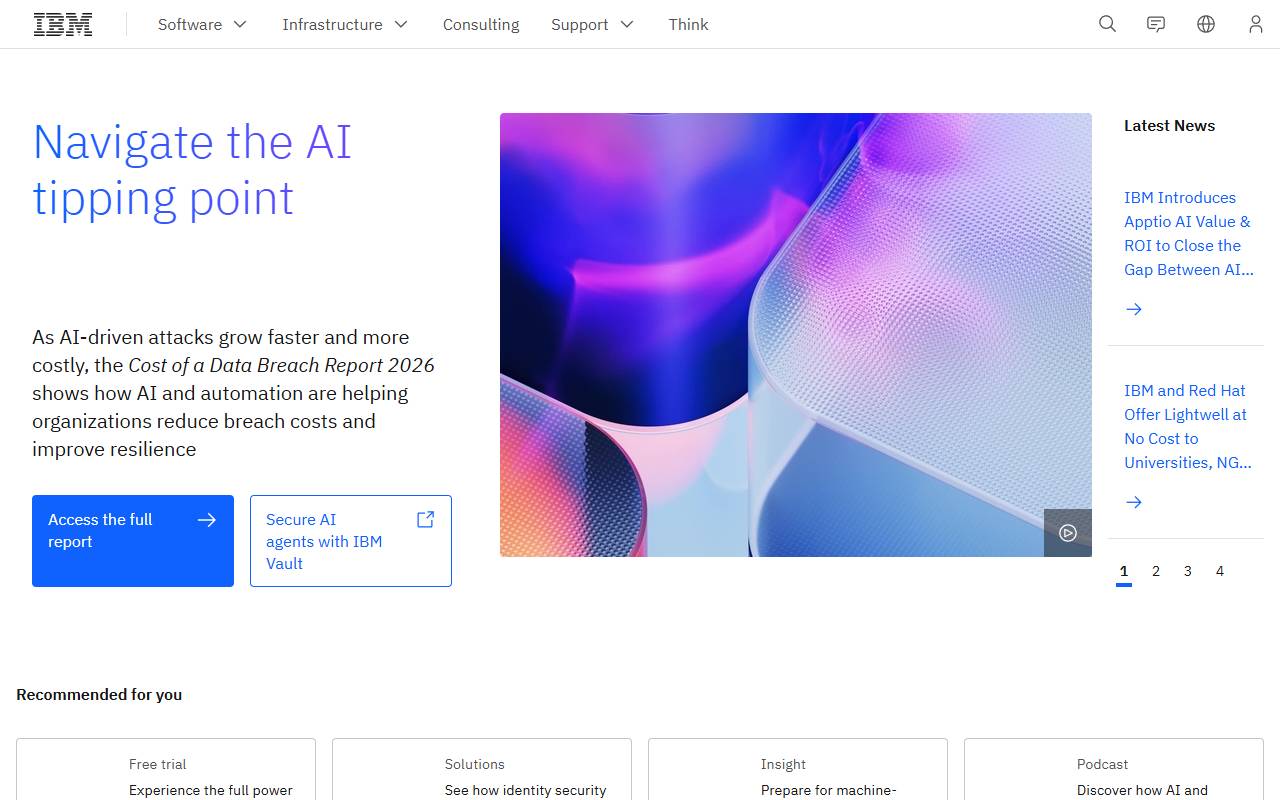Click the Navigate the AI tipping point heading

192,170
